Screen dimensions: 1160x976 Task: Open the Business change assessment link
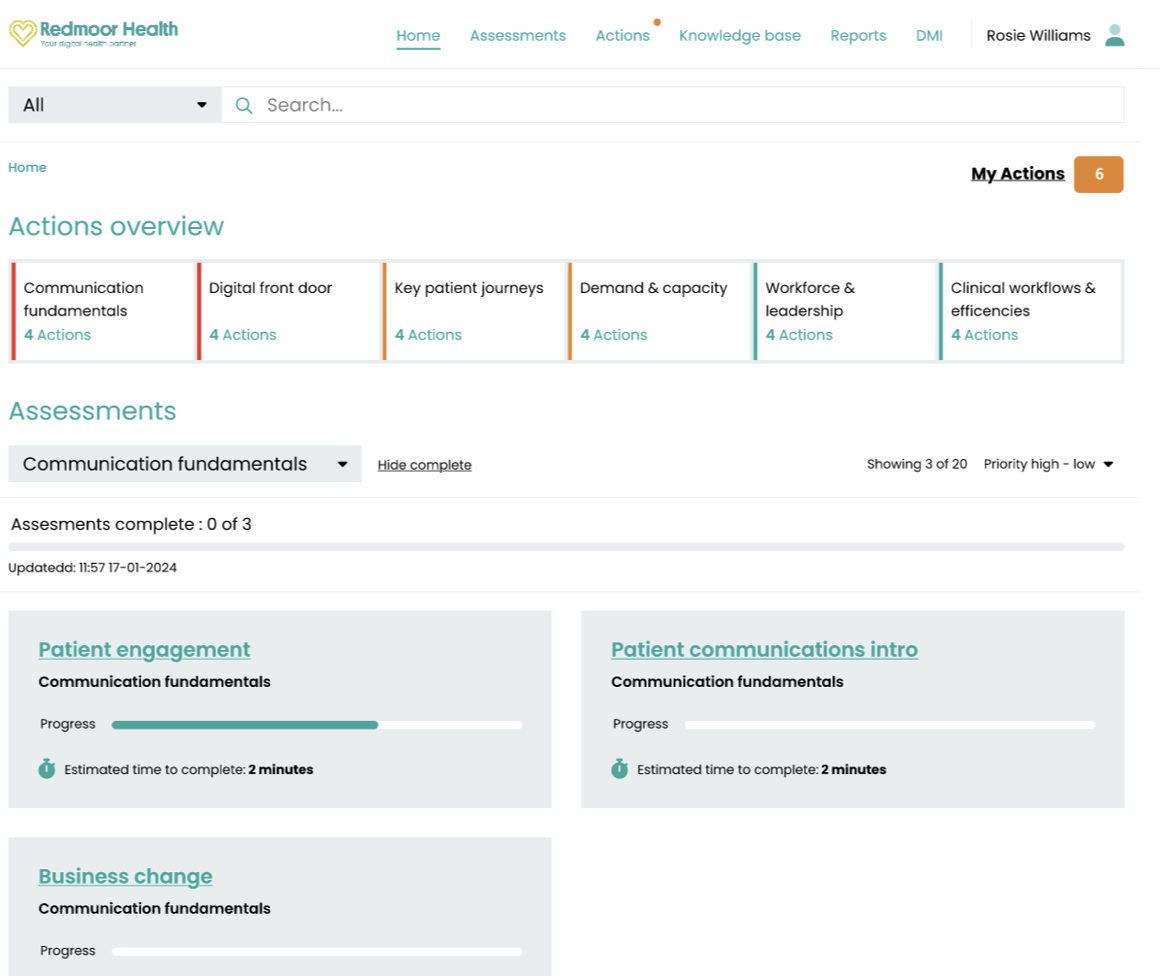[x=125, y=877]
